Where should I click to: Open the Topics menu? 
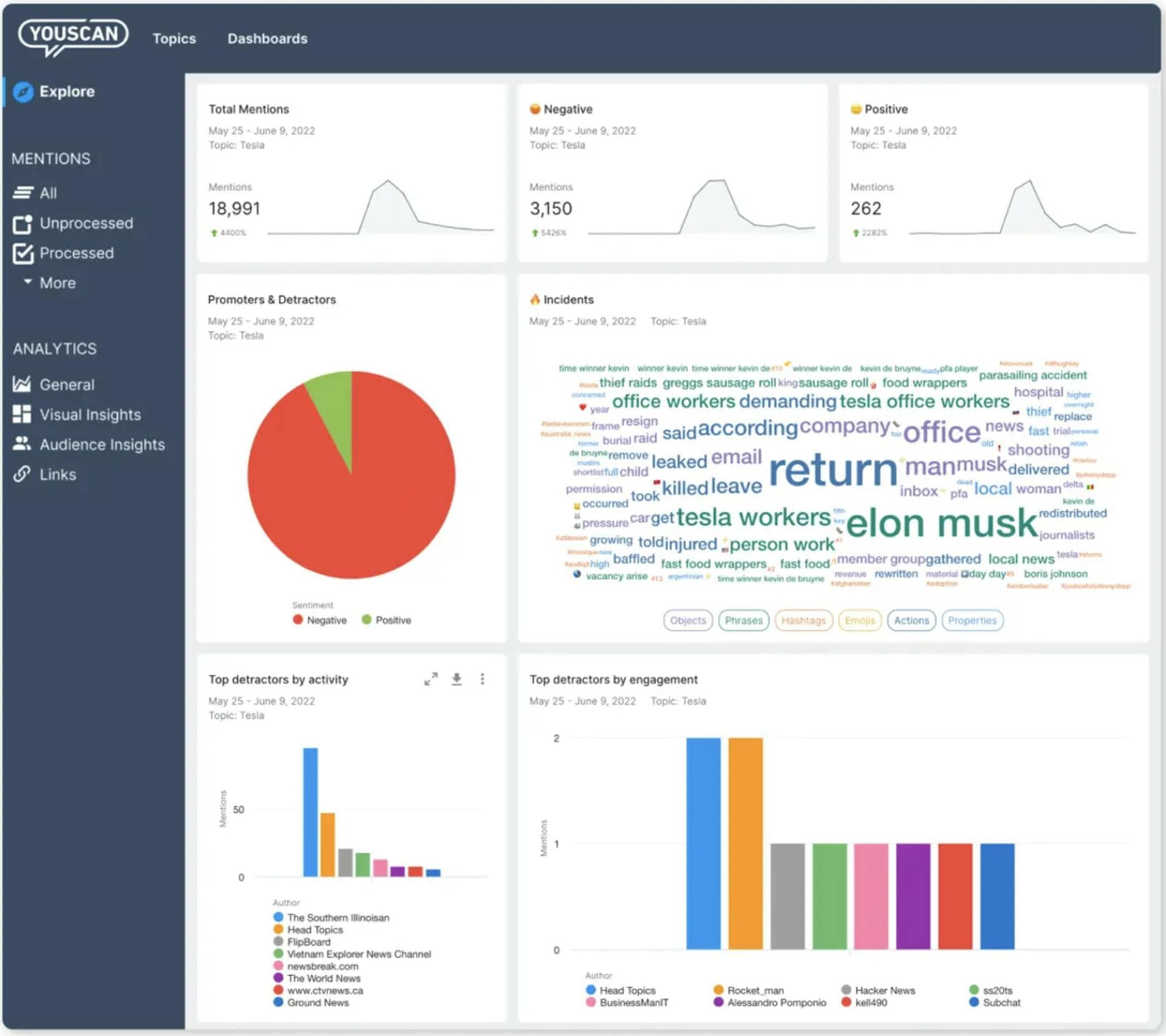click(174, 38)
